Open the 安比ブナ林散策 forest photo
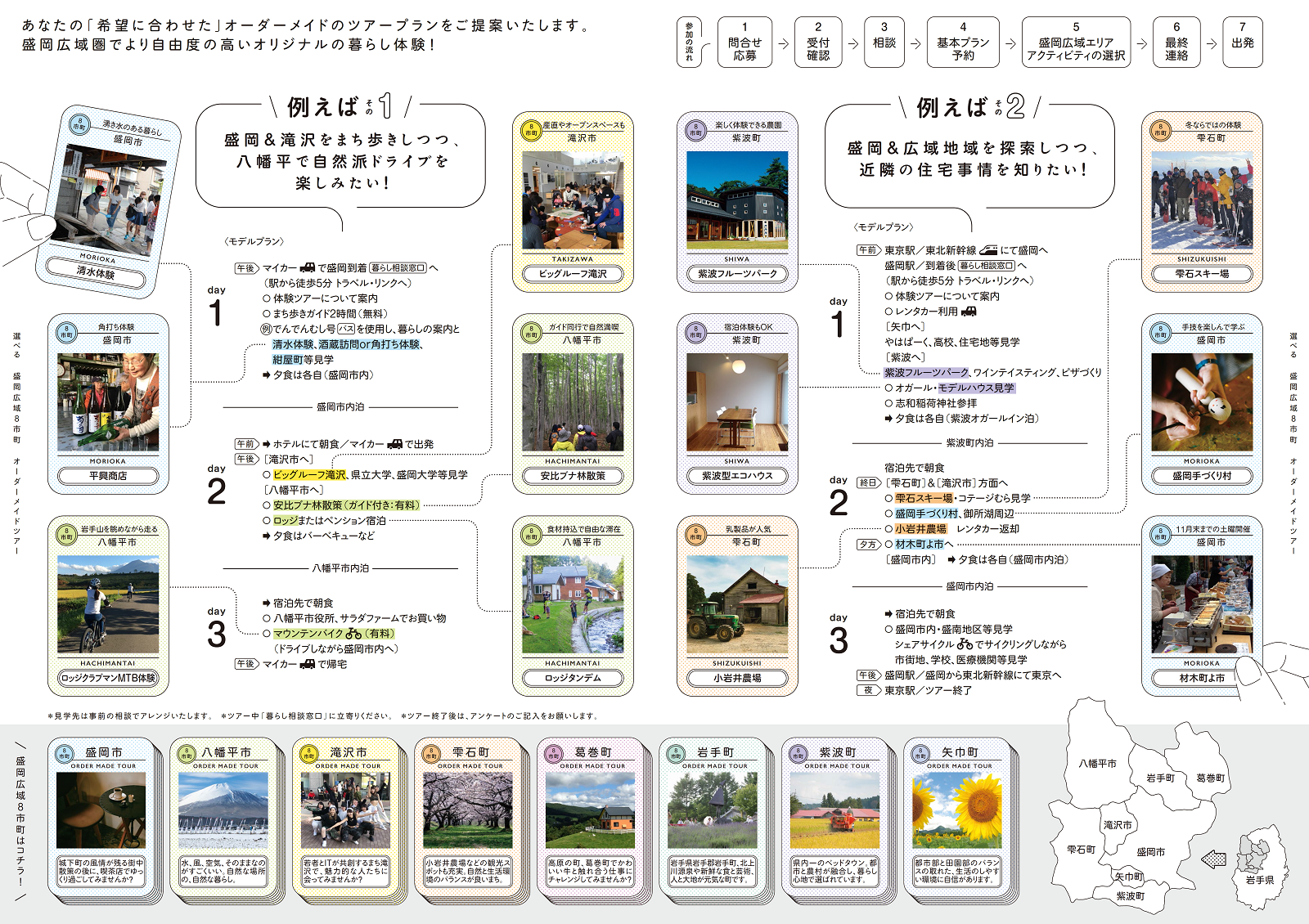The width and height of the screenshot is (1309, 924). (x=573, y=402)
